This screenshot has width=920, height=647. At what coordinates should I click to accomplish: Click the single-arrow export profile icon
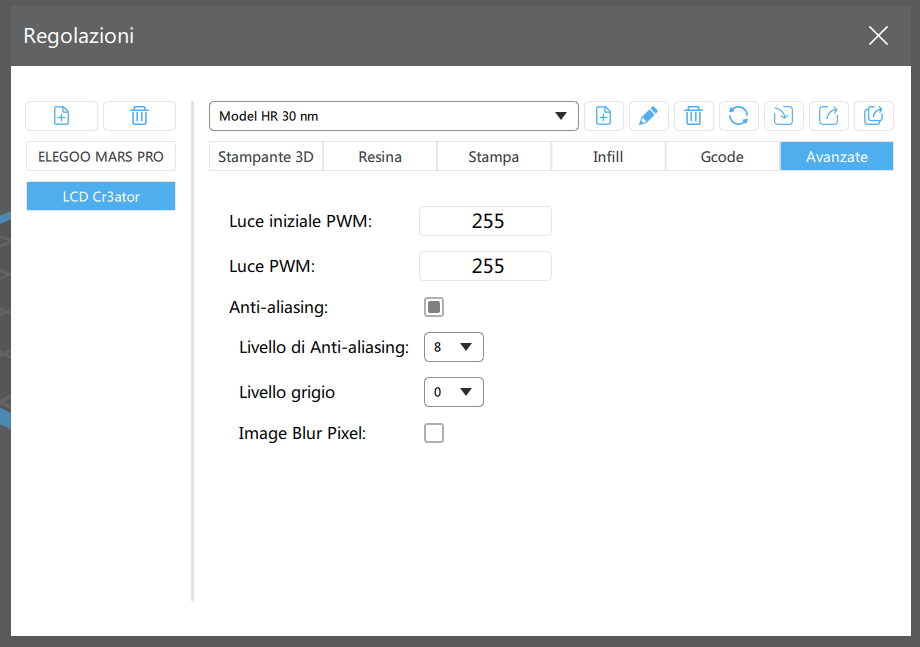828,116
